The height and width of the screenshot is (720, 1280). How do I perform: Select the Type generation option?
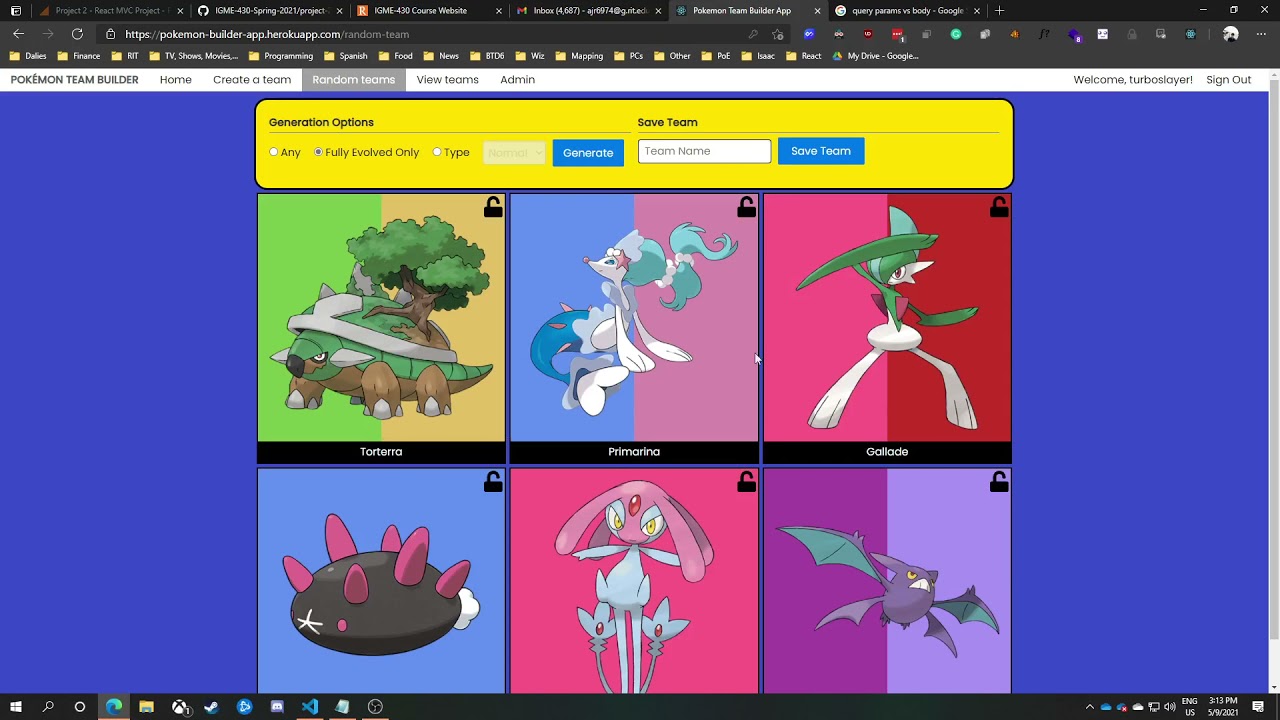point(437,152)
